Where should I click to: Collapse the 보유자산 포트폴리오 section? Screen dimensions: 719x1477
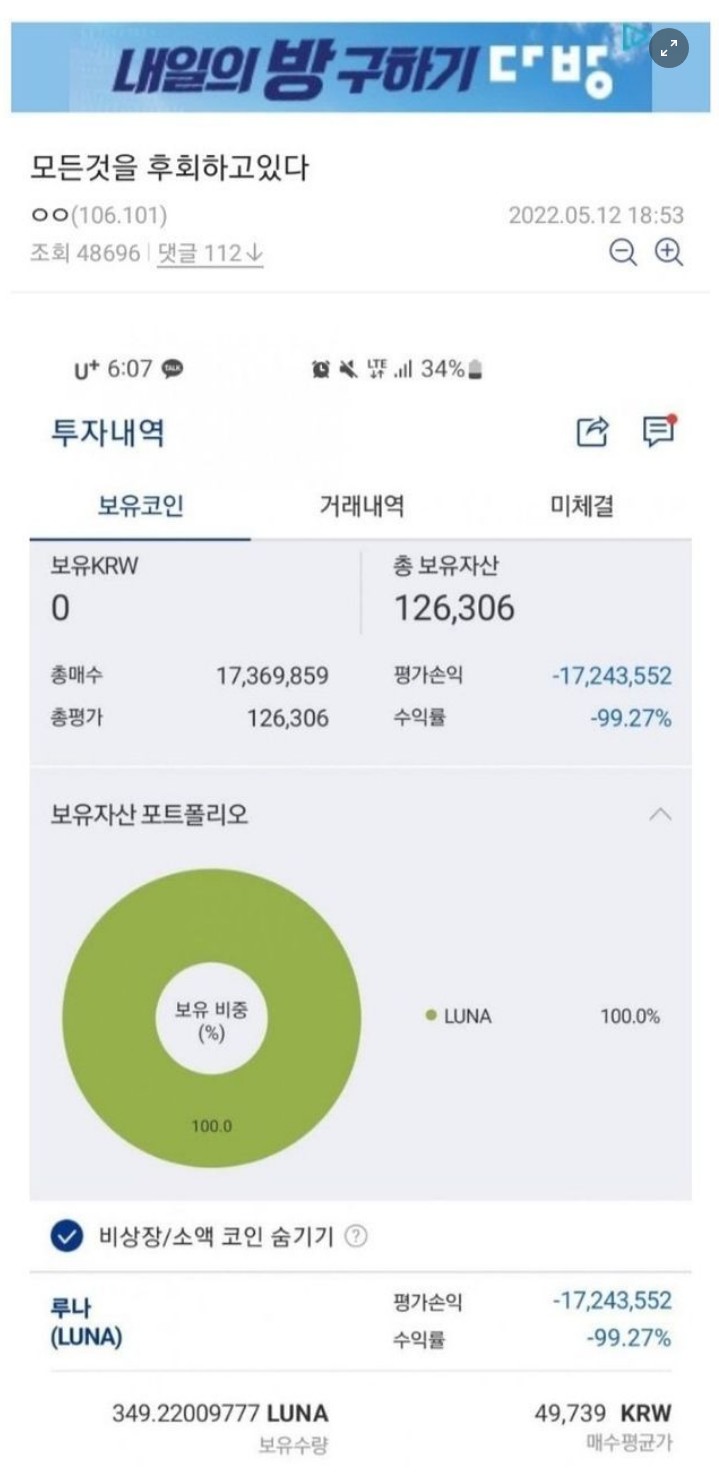660,814
